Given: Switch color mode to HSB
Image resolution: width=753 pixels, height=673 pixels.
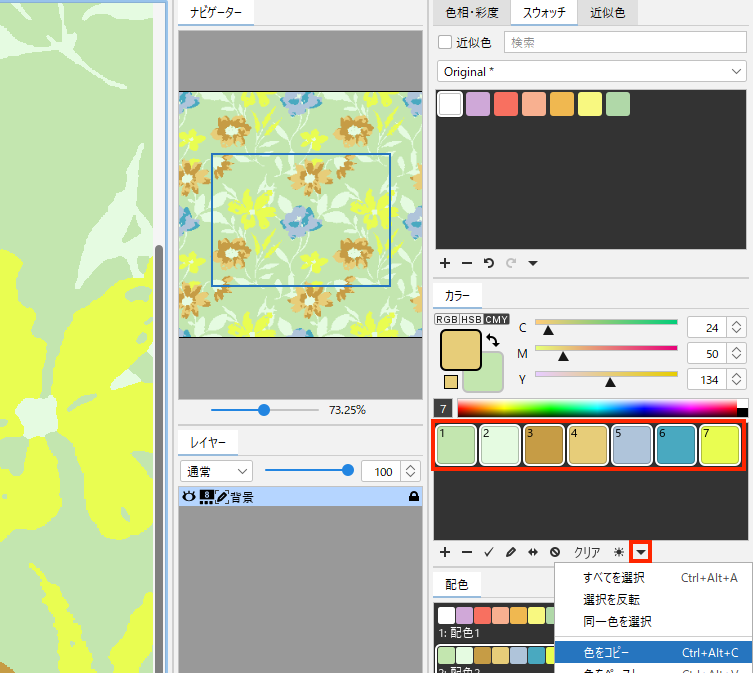Looking at the screenshot, I should coord(472,319).
